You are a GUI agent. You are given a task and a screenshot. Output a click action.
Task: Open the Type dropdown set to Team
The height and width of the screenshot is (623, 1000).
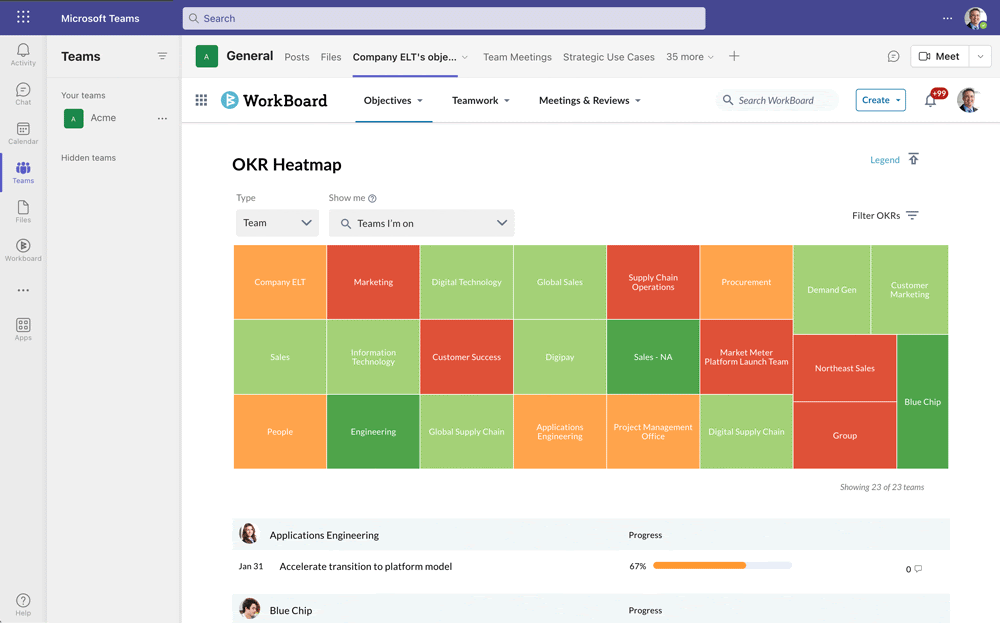click(x=277, y=223)
